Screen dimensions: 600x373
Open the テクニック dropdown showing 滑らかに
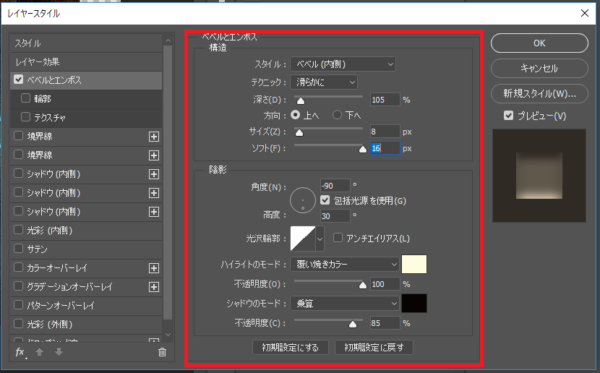tap(324, 82)
